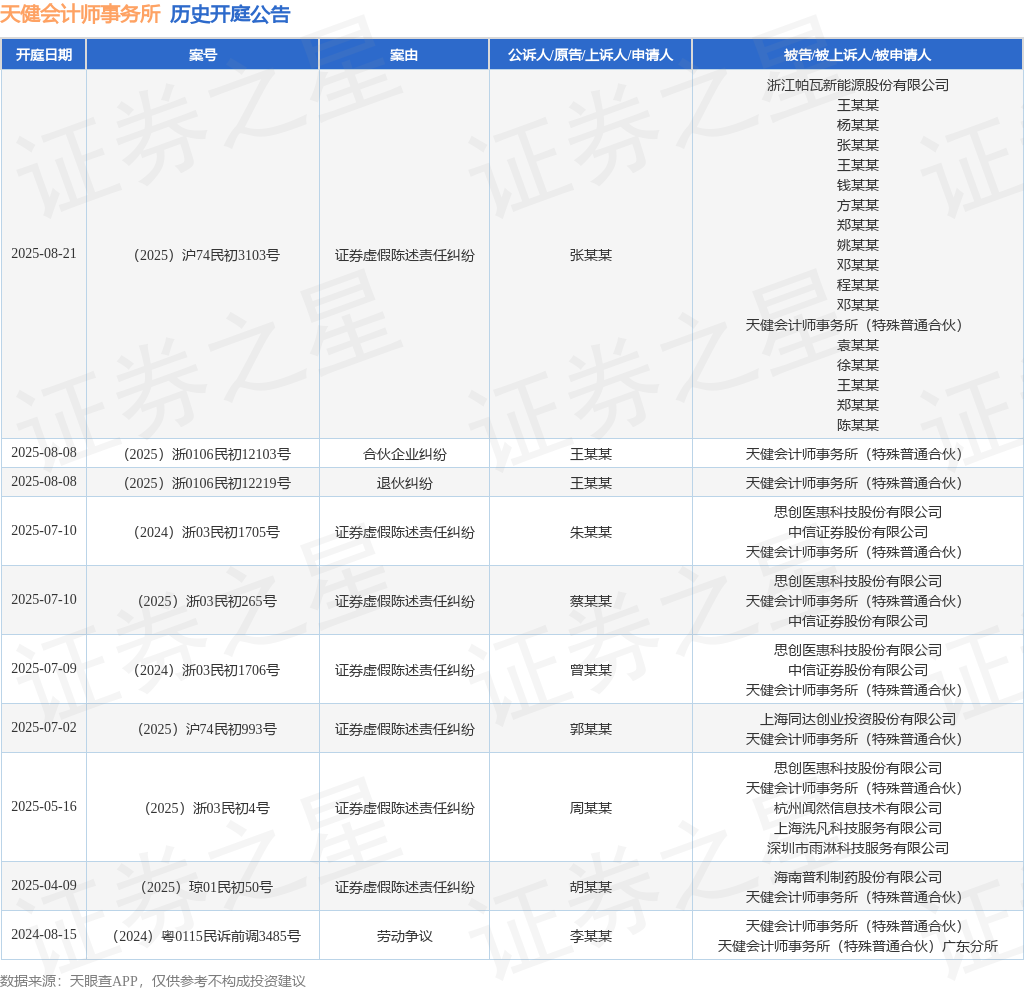Click defendant 深圳市雨淋科技服务有限公司
1024x990 pixels.
point(857,848)
